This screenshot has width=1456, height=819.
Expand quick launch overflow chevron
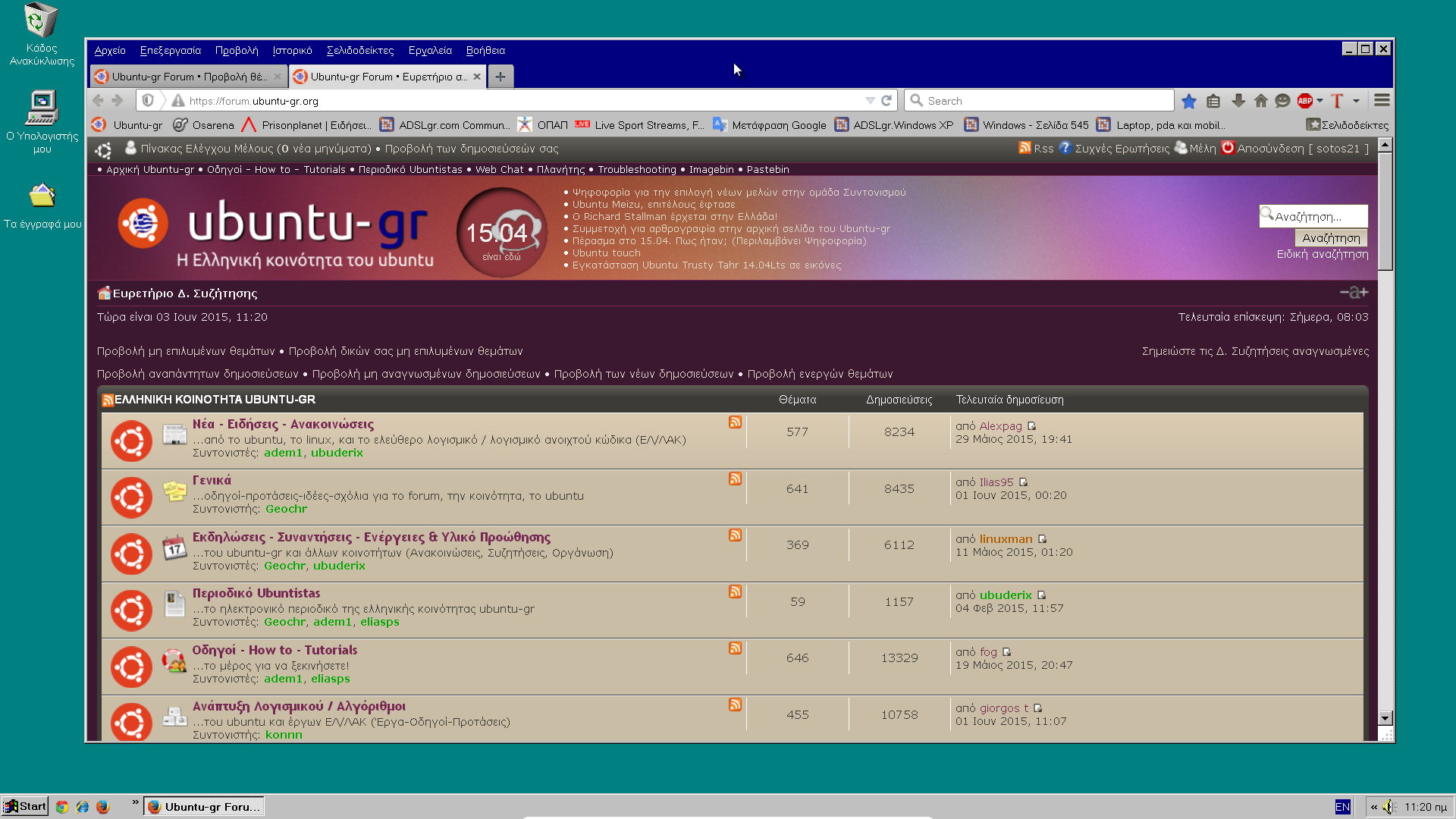click(135, 802)
